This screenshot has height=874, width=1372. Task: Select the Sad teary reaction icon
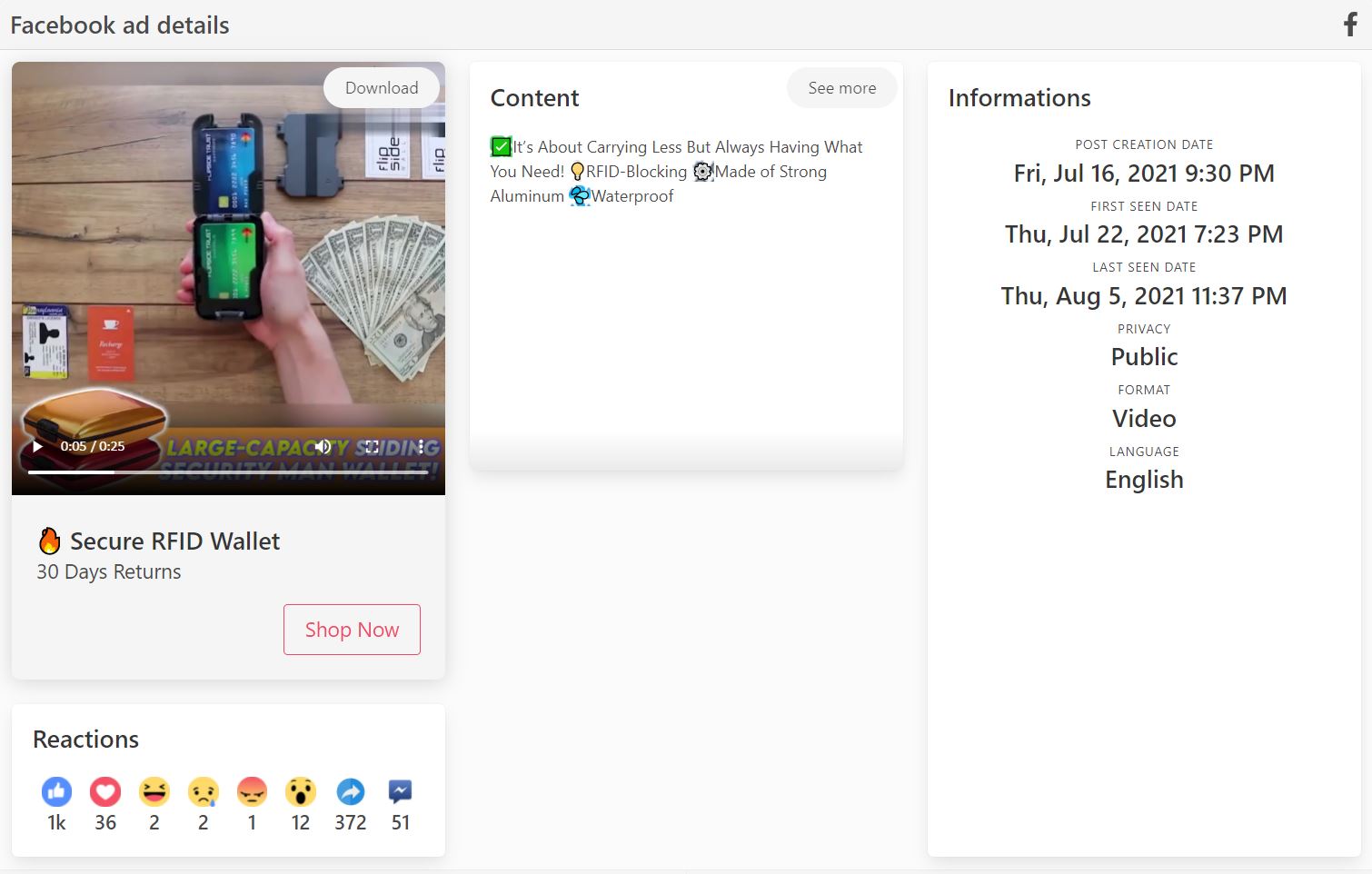tap(204, 791)
